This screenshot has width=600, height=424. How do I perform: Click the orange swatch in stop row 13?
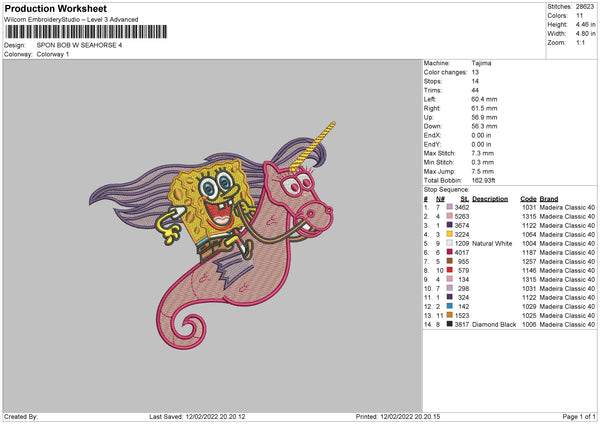tap(450, 315)
